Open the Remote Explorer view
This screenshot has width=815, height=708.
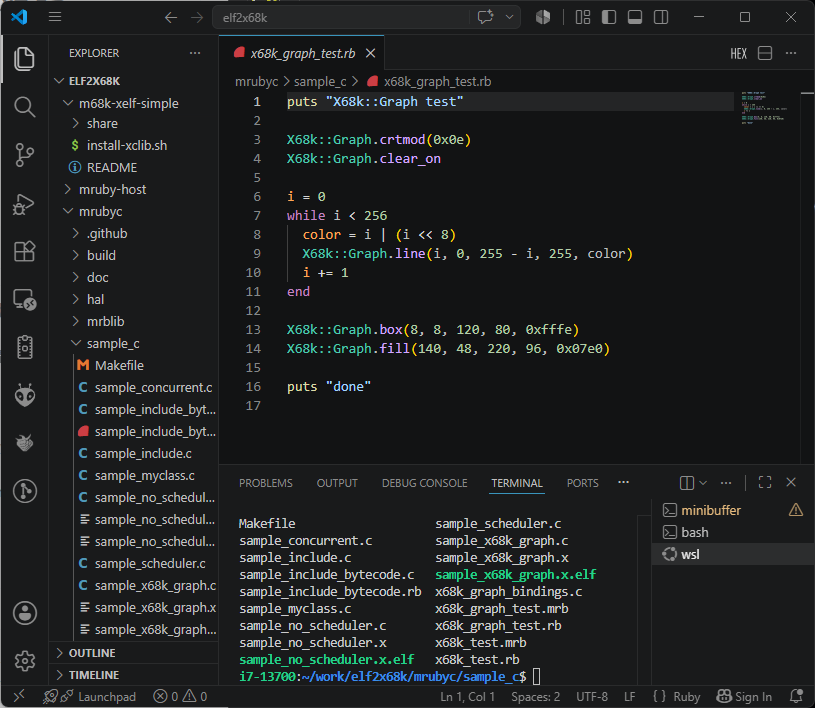click(24, 299)
